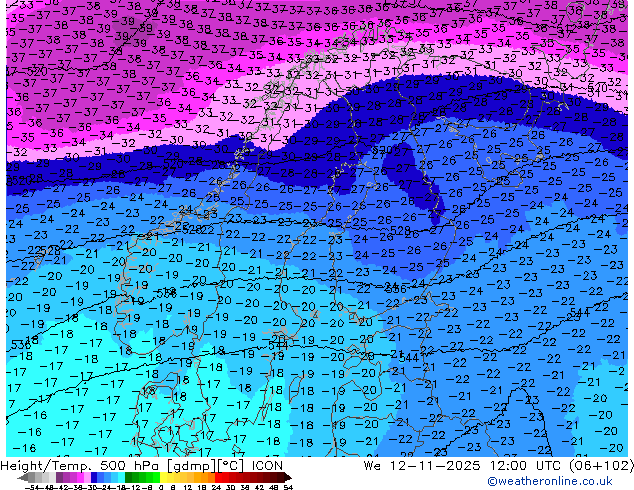Click the dark brown right arrow end of the scale

[288, 478]
